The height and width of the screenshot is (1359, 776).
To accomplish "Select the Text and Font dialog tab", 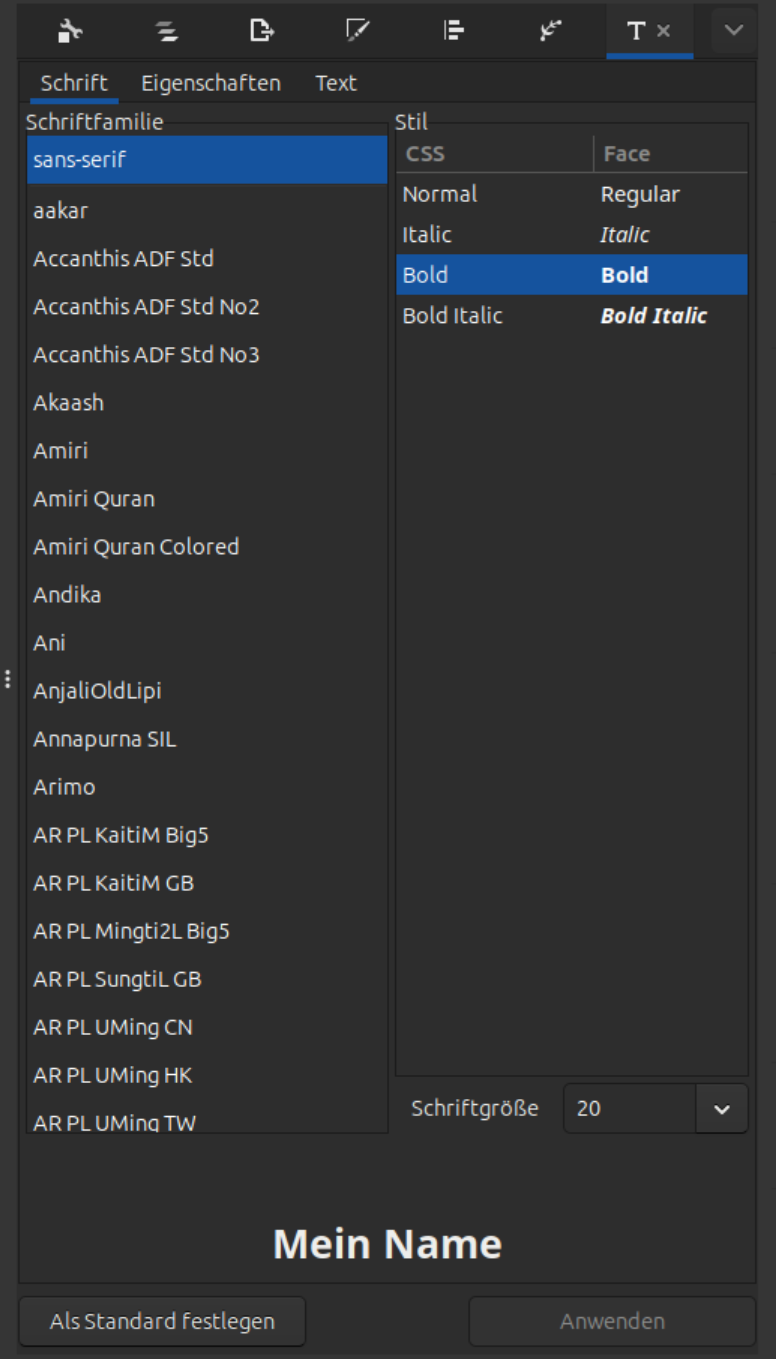I will click(x=636, y=31).
